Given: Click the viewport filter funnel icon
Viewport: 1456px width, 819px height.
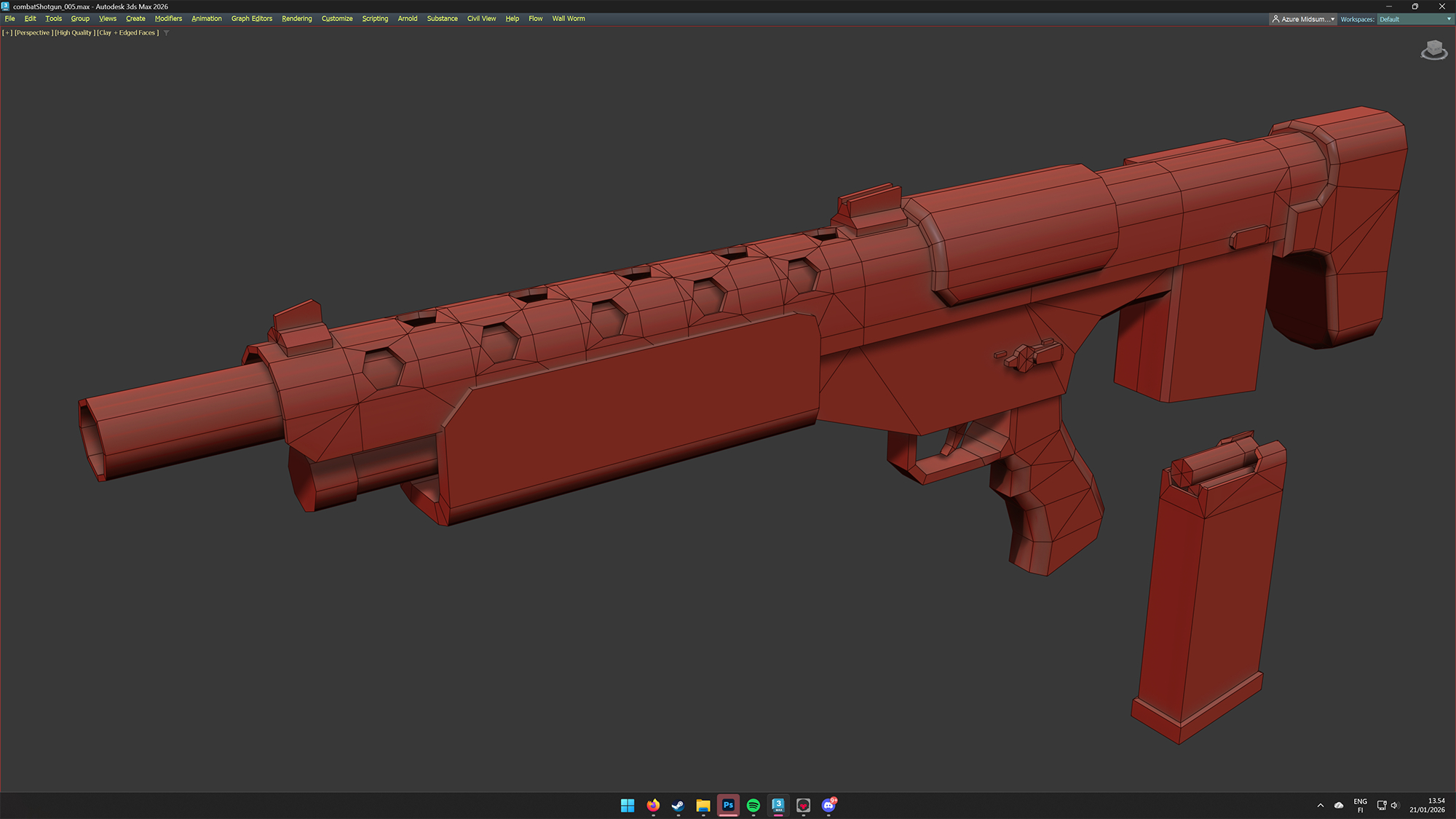Looking at the screenshot, I should [167, 33].
